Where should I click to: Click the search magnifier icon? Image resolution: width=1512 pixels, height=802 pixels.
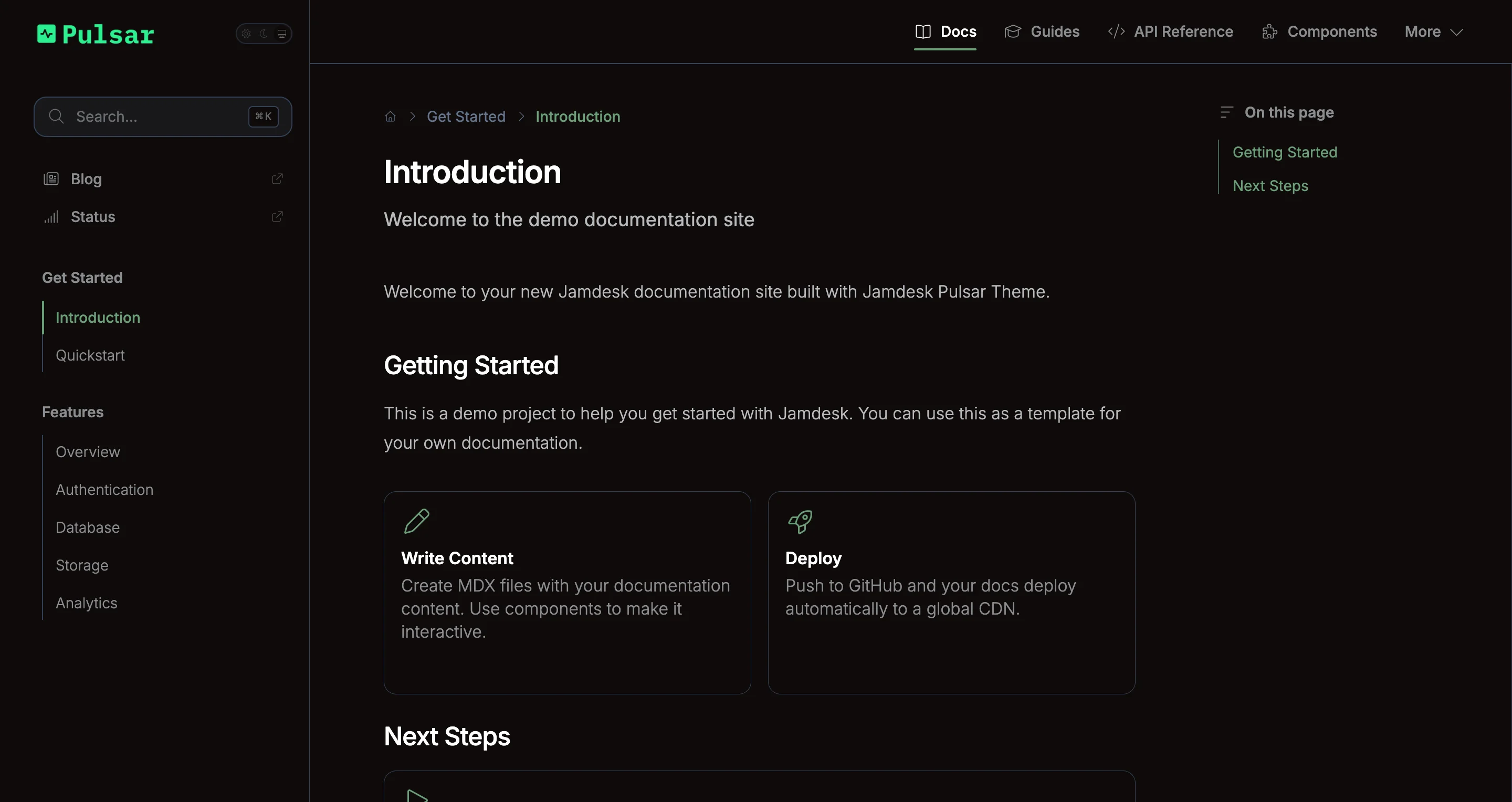click(56, 117)
